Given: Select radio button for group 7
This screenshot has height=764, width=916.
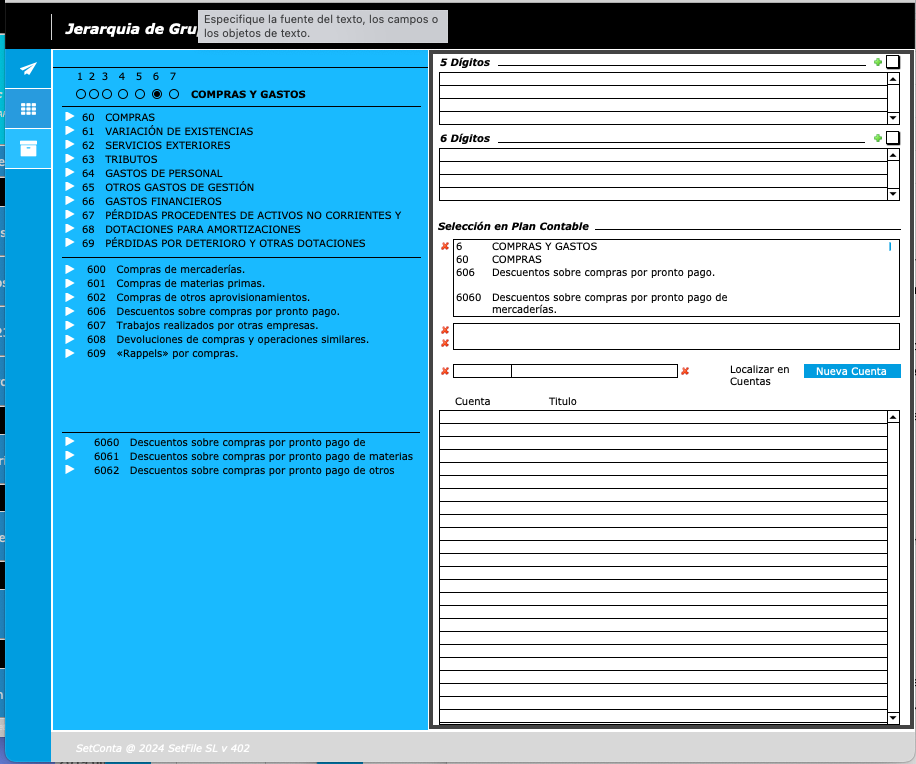Looking at the screenshot, I should [174, 94].
